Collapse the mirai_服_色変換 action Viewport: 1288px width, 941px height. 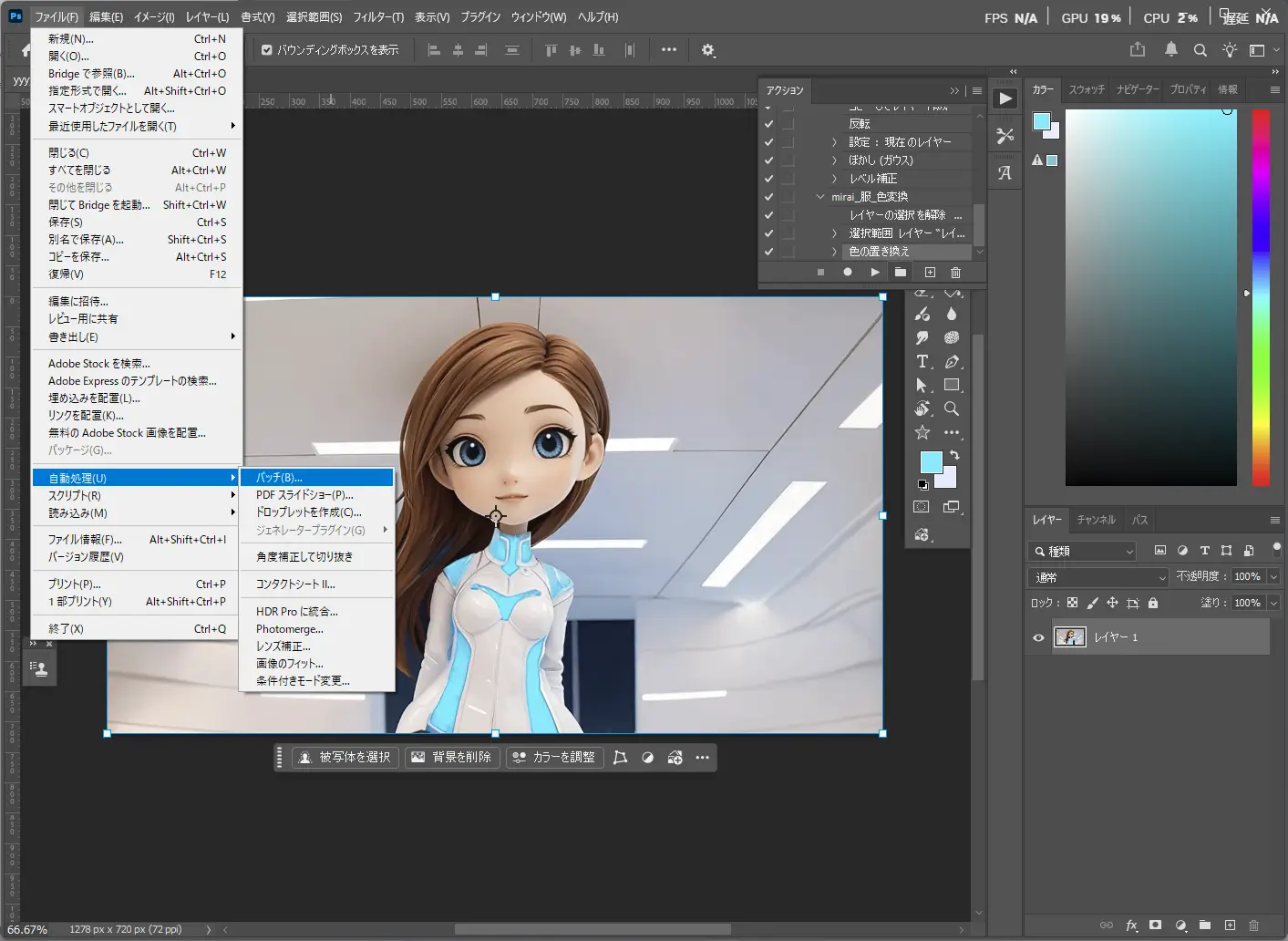pyautogui.click(x=820, y=197)
